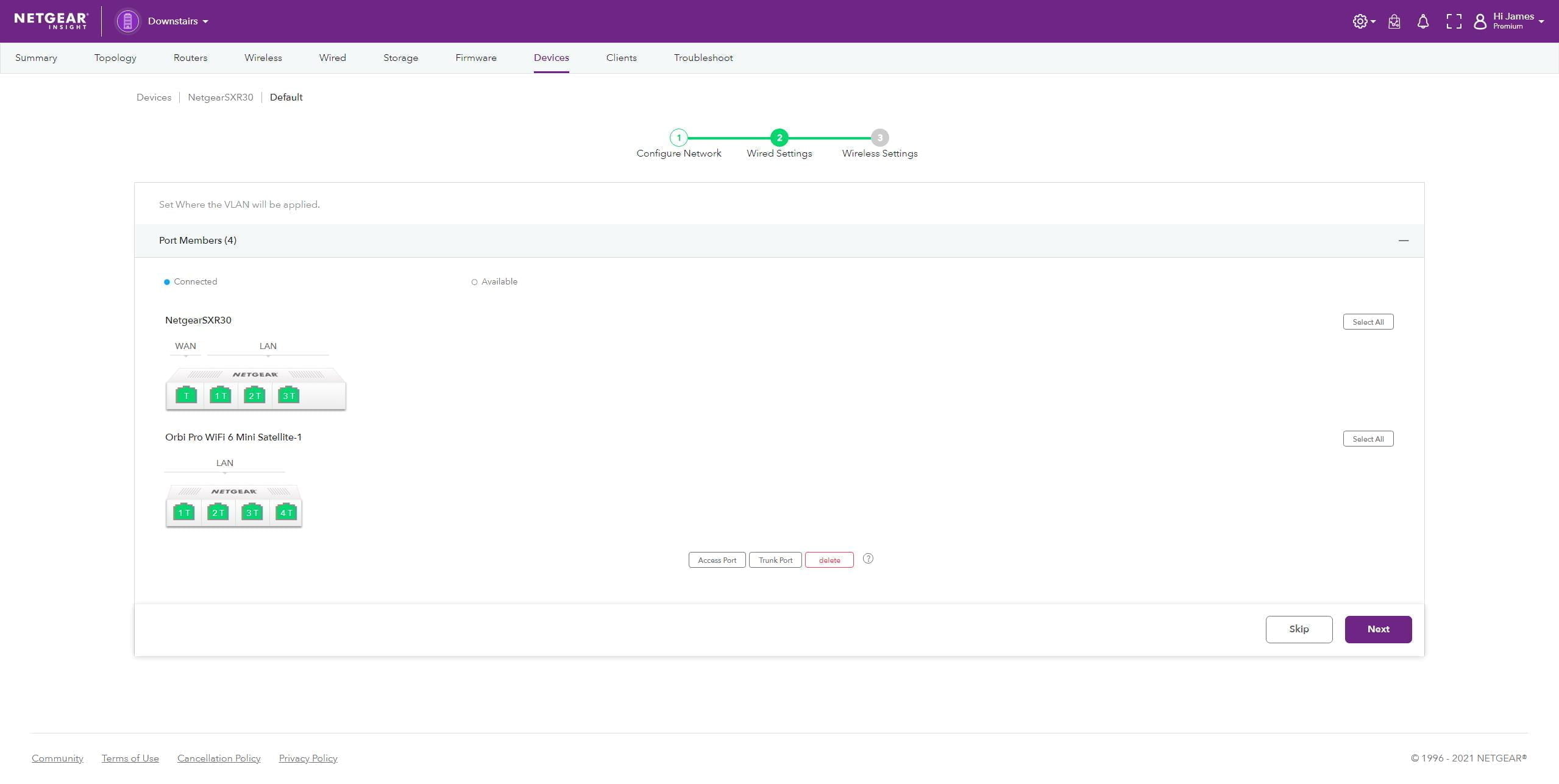Toggle fullscreen mode icon

1454,22
